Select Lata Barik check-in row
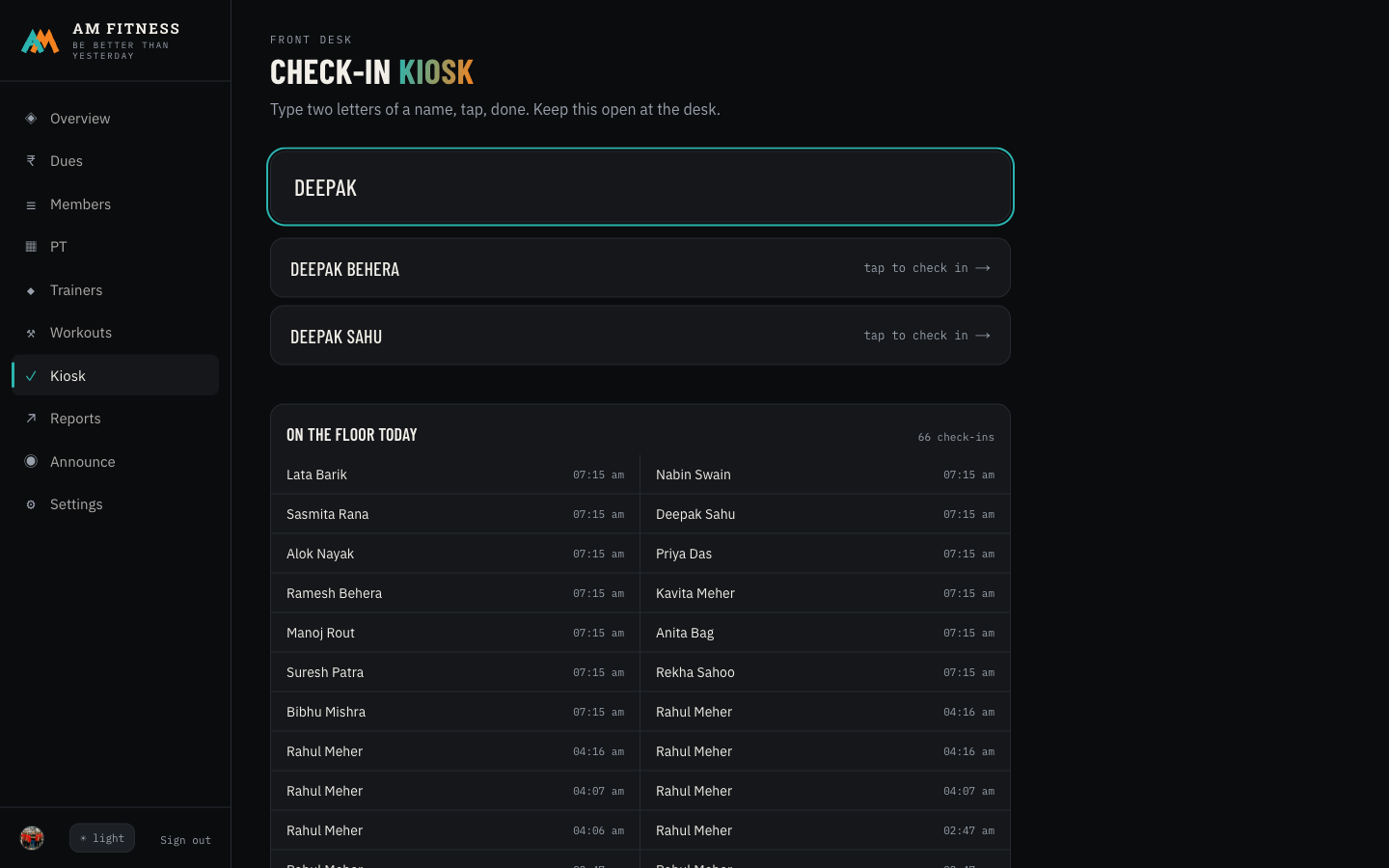 click(455, 475)
